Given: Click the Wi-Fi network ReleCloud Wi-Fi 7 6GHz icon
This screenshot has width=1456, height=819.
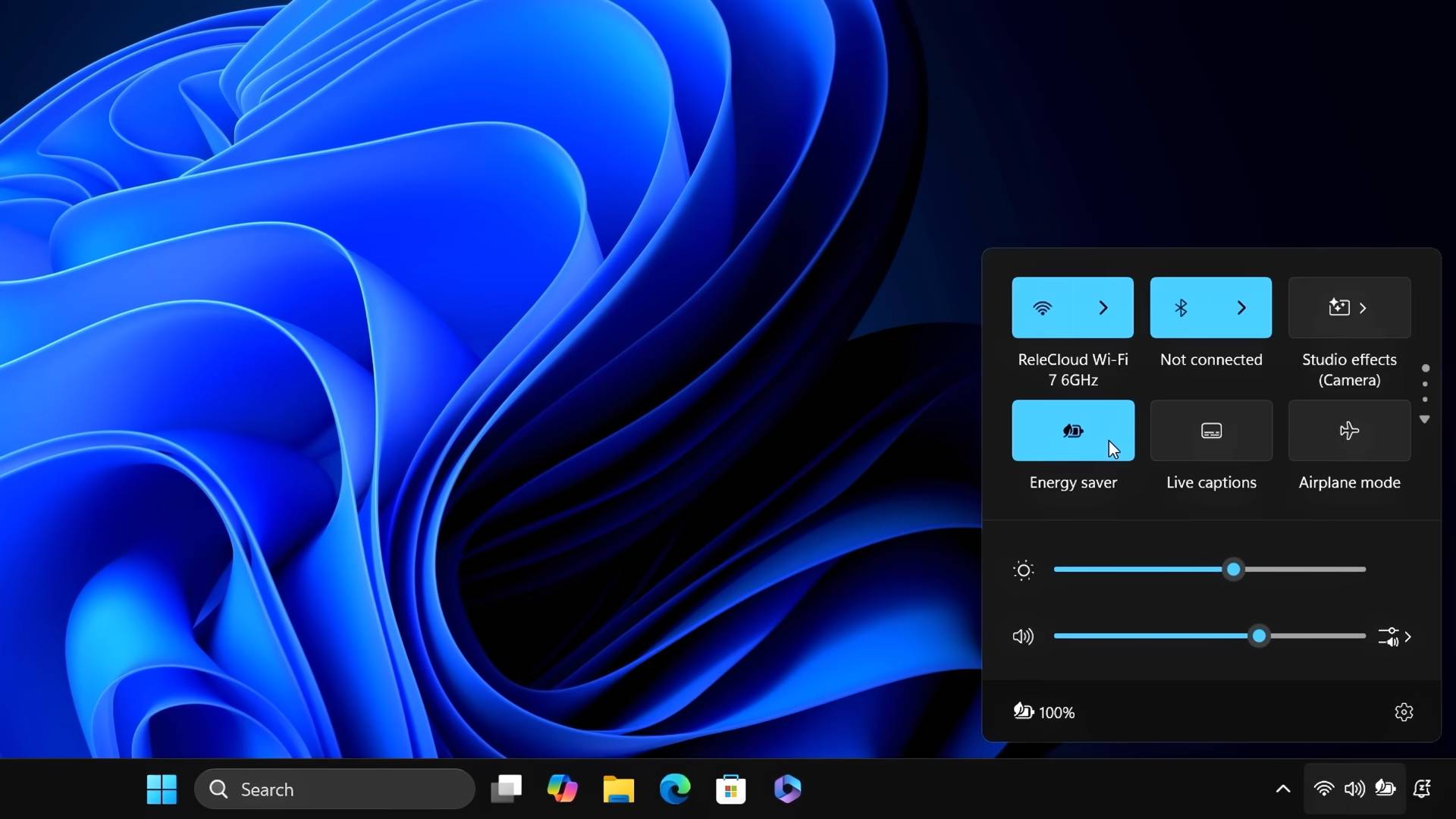Looking at the screenshot, I should point(1043,307).
